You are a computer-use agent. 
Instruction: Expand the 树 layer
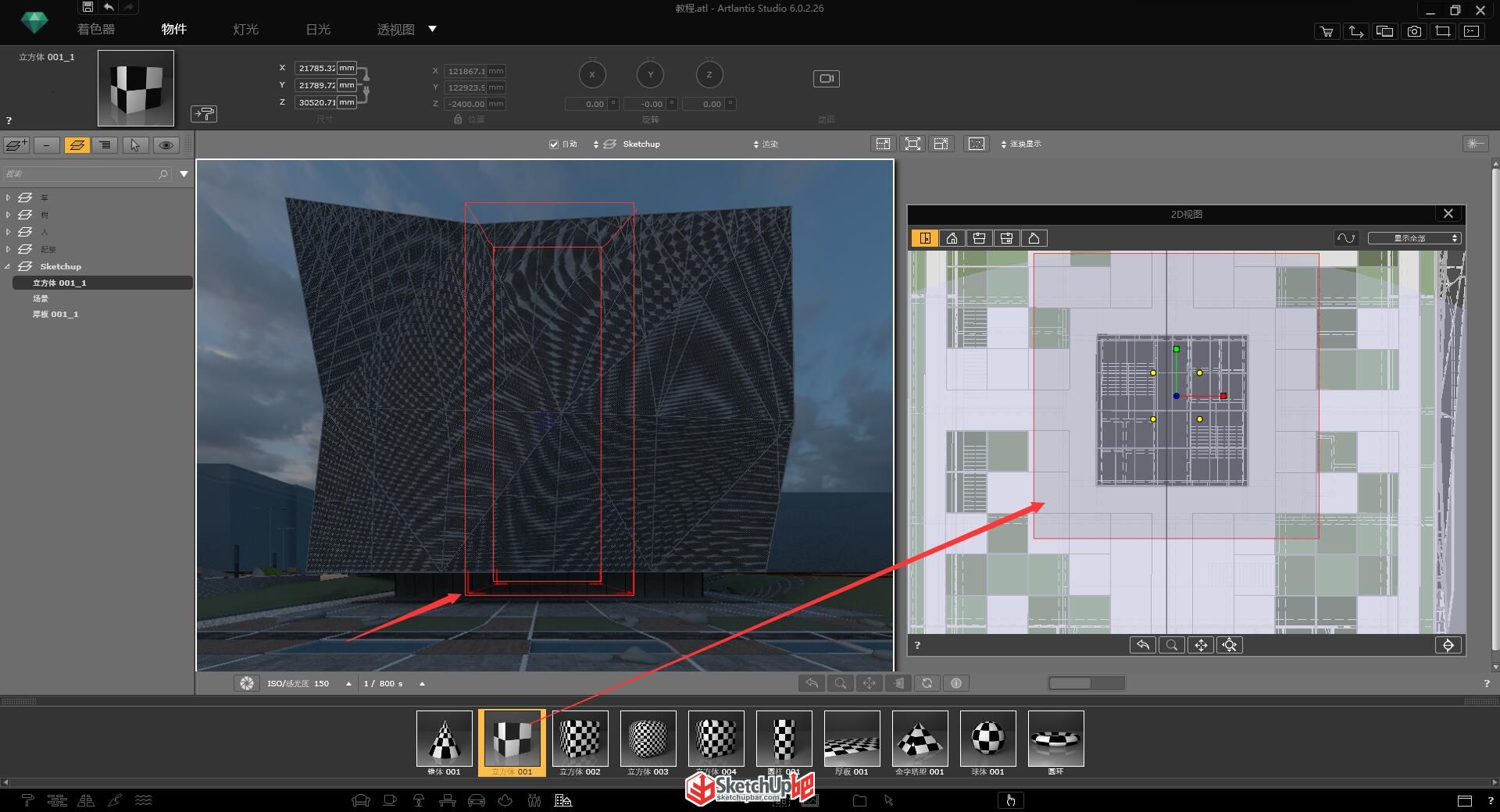coord(8,215)
